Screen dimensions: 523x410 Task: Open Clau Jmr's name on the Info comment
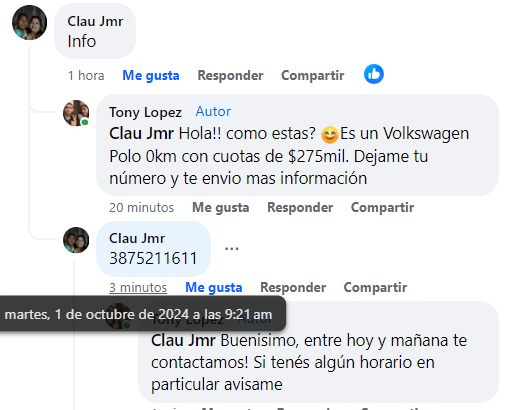pyautogui.click(x=95, y=21)
